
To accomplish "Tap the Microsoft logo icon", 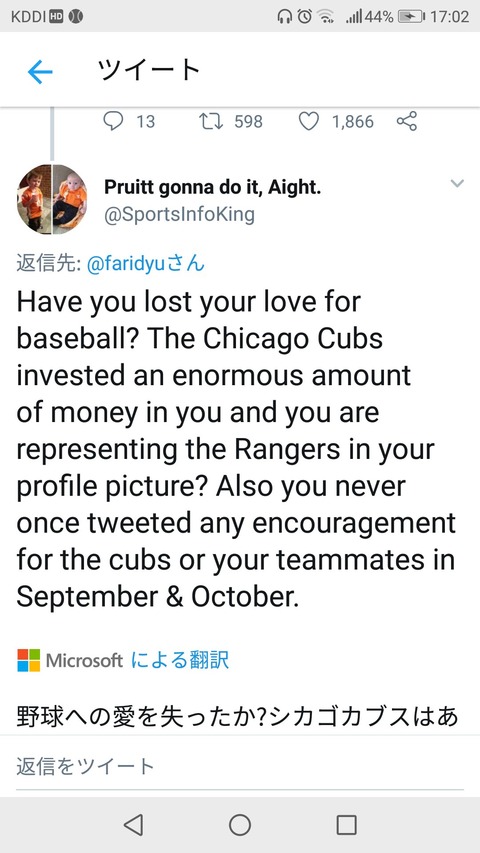I will pyautogui.click(x=28, y=660).
